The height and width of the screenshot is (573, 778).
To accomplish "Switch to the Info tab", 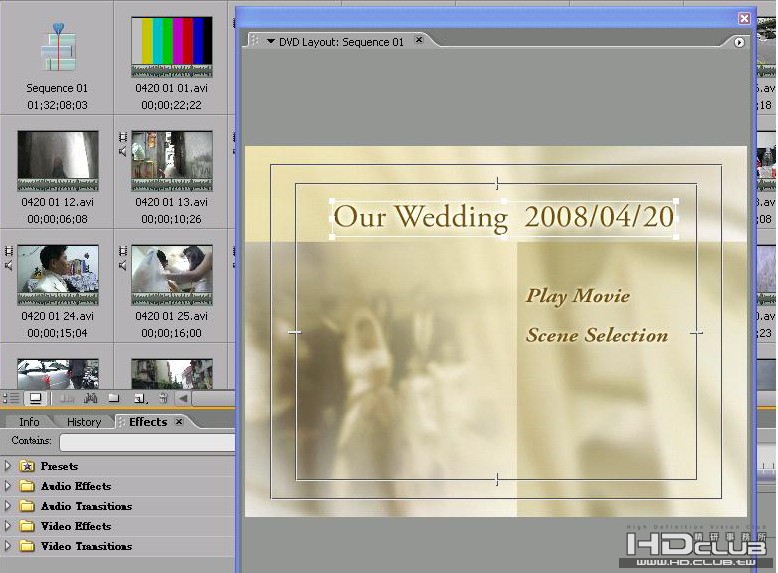I will pyautogui.click(x=29, y=422).
